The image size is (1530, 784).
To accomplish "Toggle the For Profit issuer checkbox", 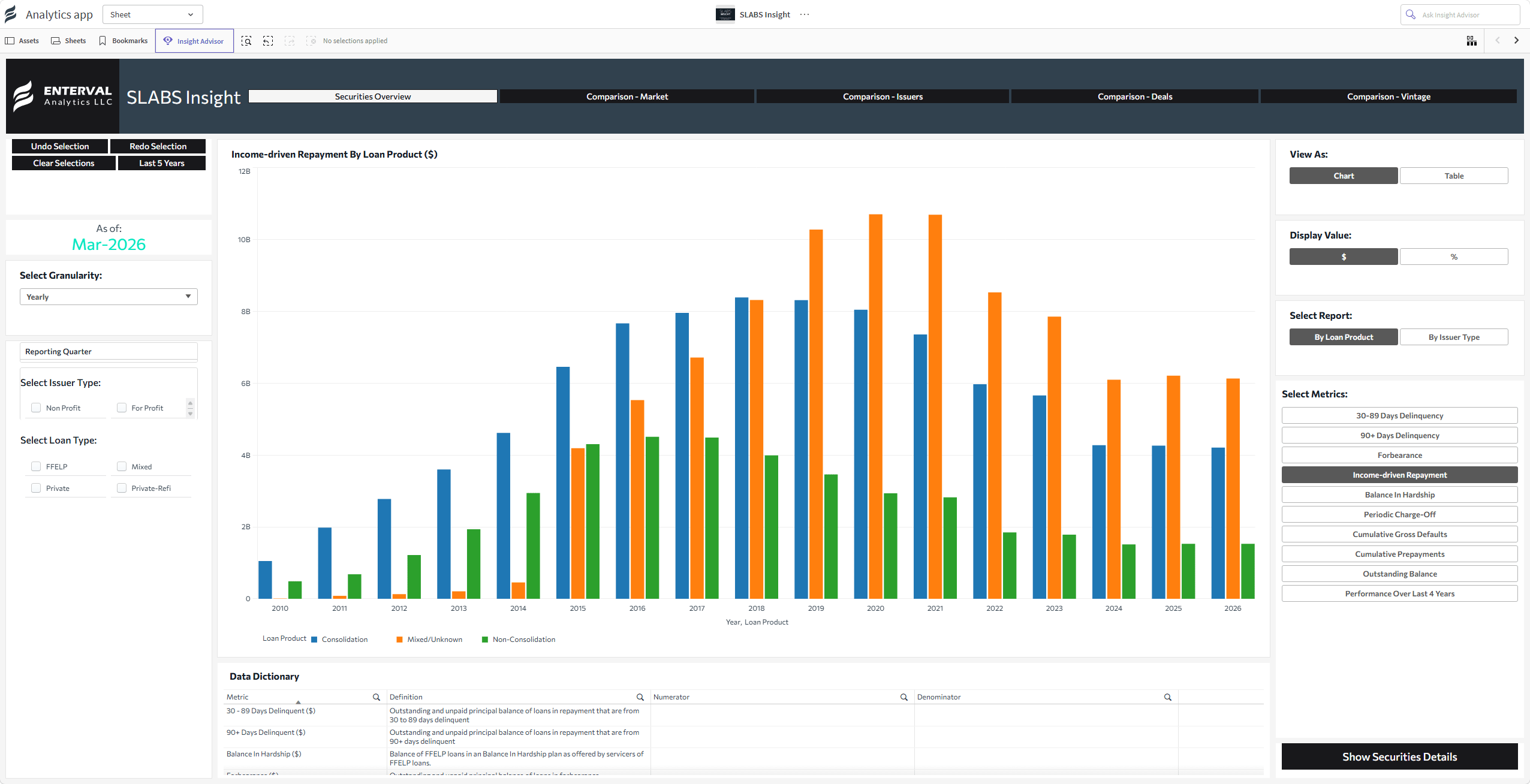I will click(x=122, y=408).
